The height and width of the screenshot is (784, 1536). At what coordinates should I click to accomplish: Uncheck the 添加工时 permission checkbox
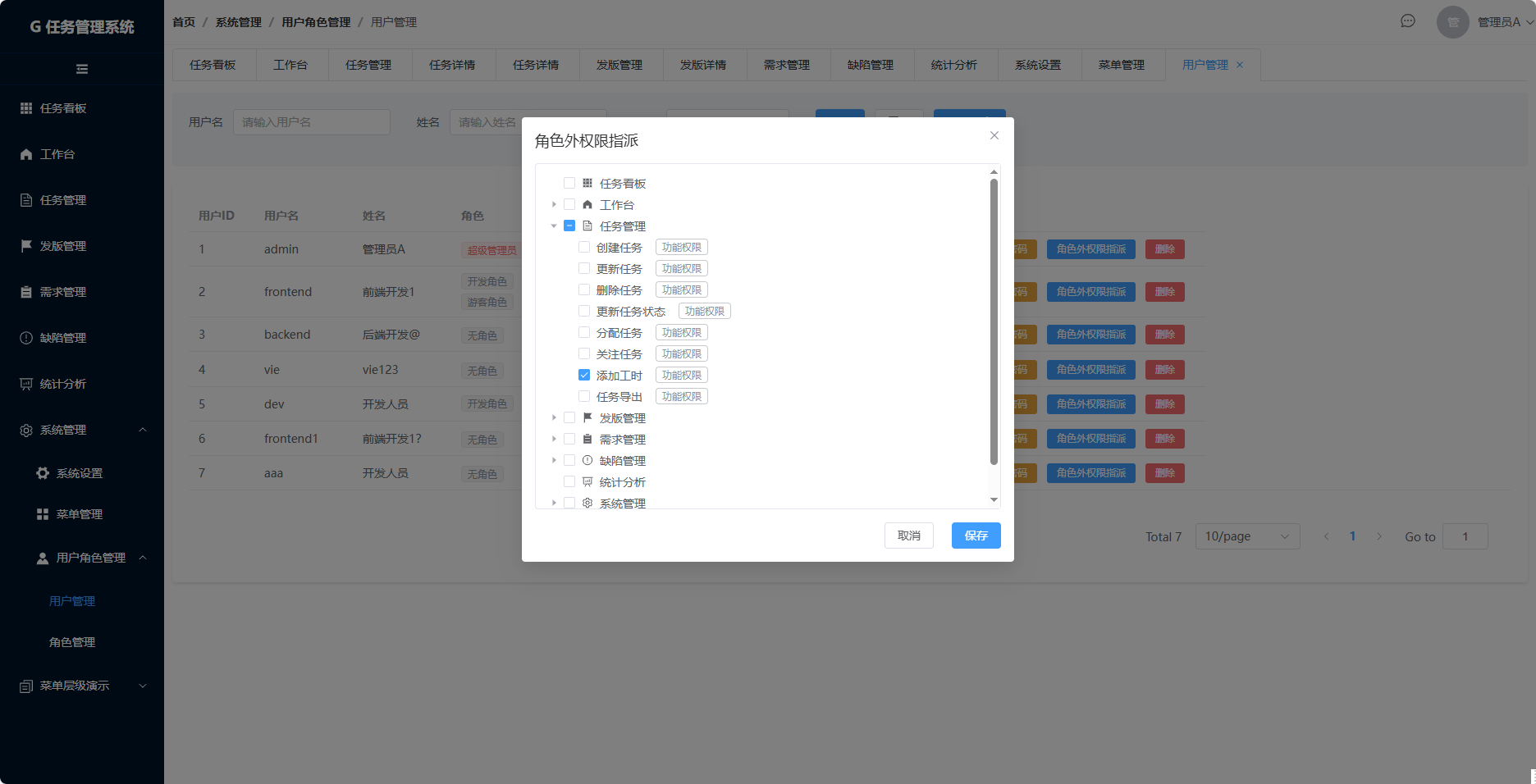(584, 375)
